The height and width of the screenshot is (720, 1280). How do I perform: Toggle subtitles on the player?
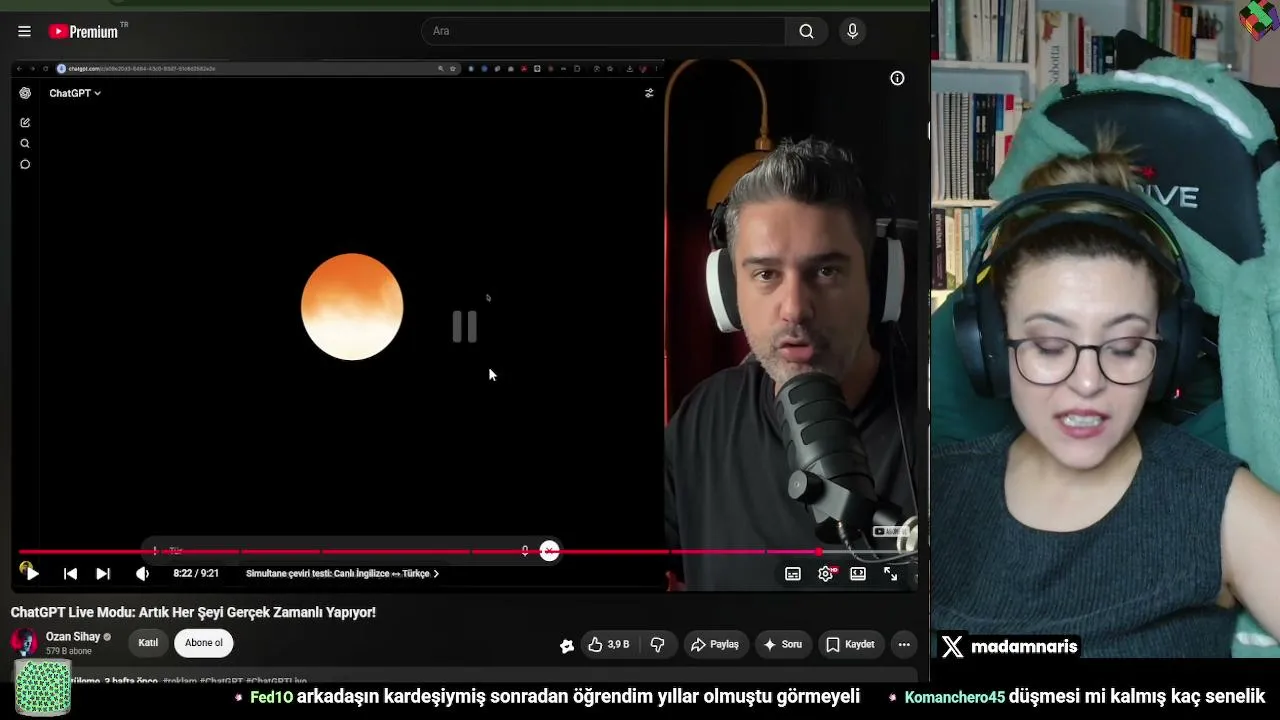(793, 574)
